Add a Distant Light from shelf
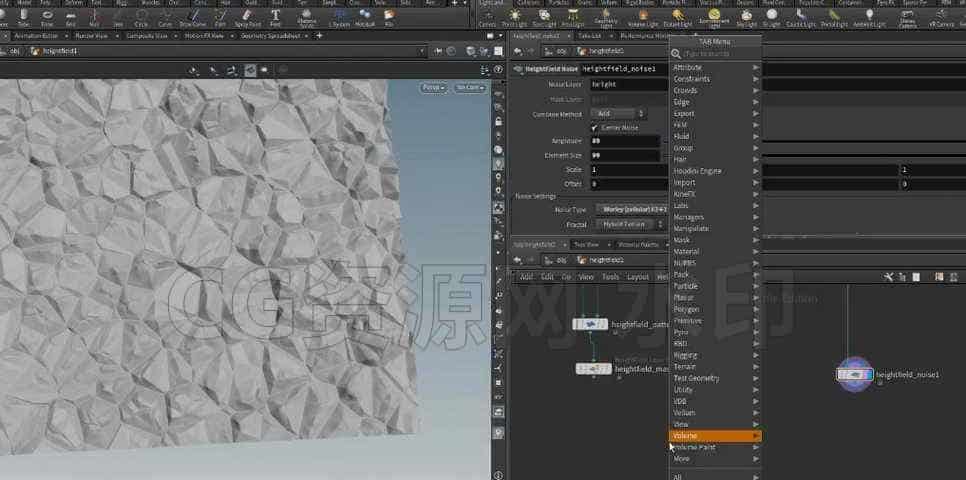Screen dimensions: 966x480 [678, 17]
